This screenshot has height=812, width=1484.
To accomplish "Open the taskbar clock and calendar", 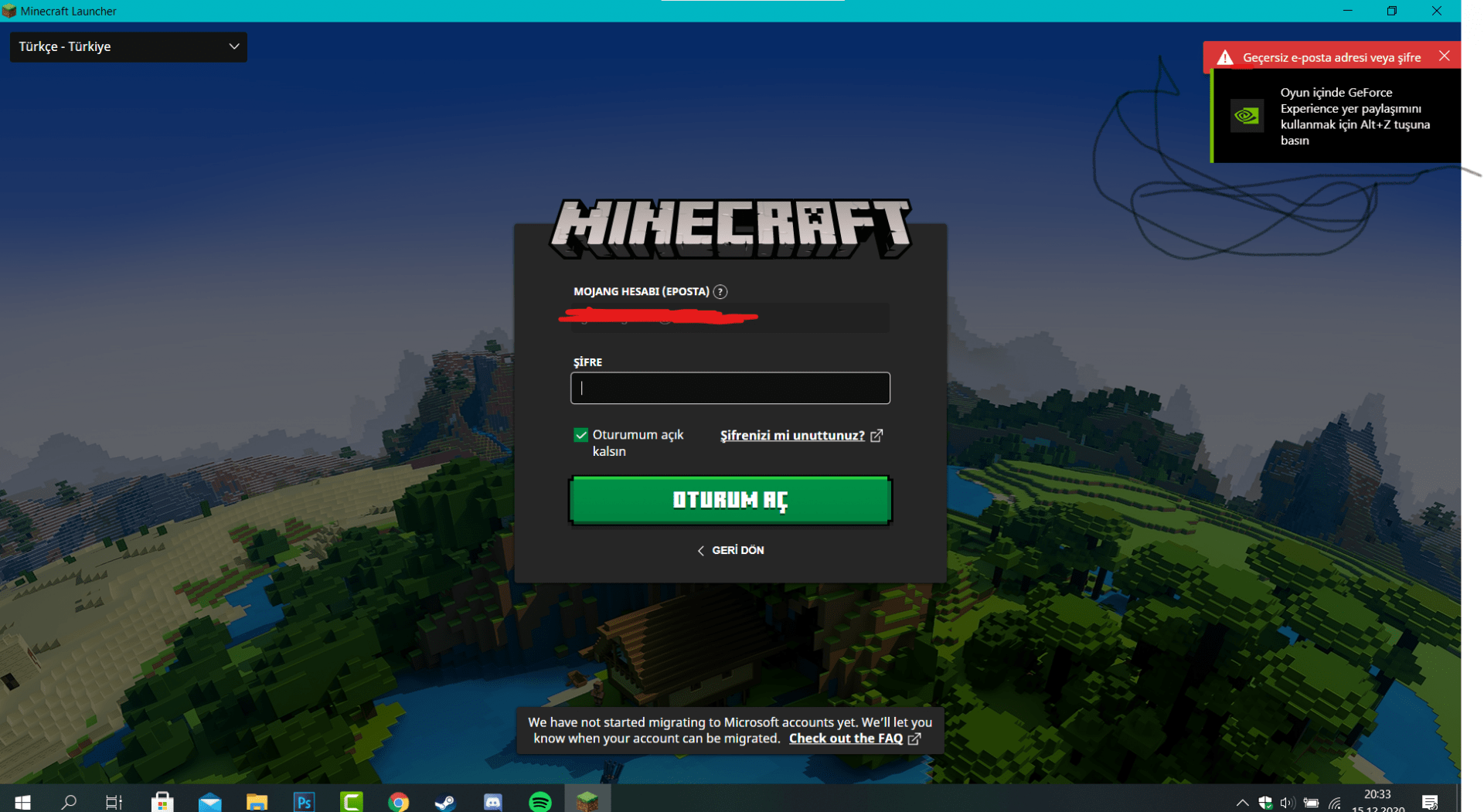I will [1378, 801].
